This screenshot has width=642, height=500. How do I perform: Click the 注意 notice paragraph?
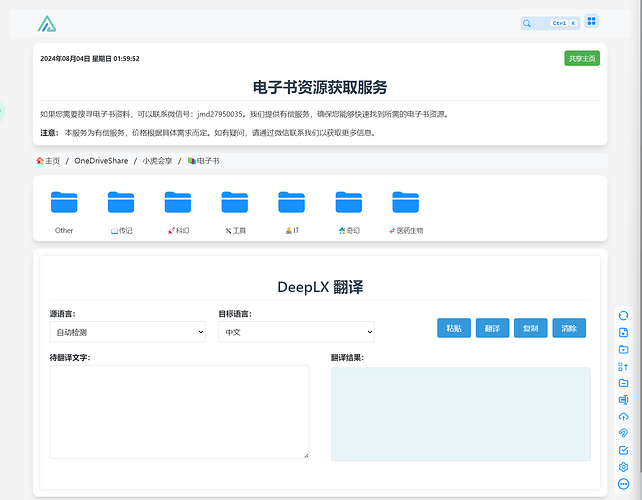208,133
